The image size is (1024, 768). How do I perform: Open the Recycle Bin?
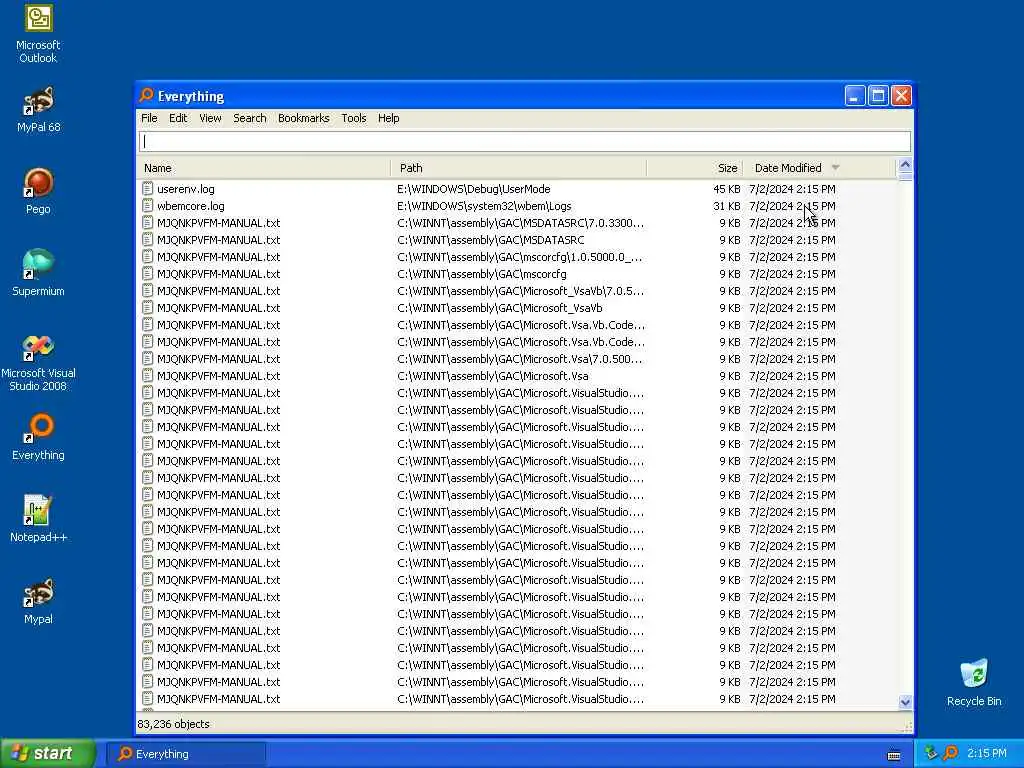tap(974, 683)
